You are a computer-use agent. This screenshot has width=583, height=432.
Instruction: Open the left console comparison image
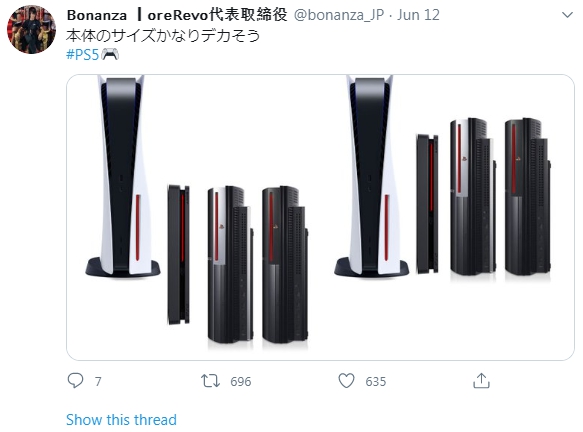193,217
